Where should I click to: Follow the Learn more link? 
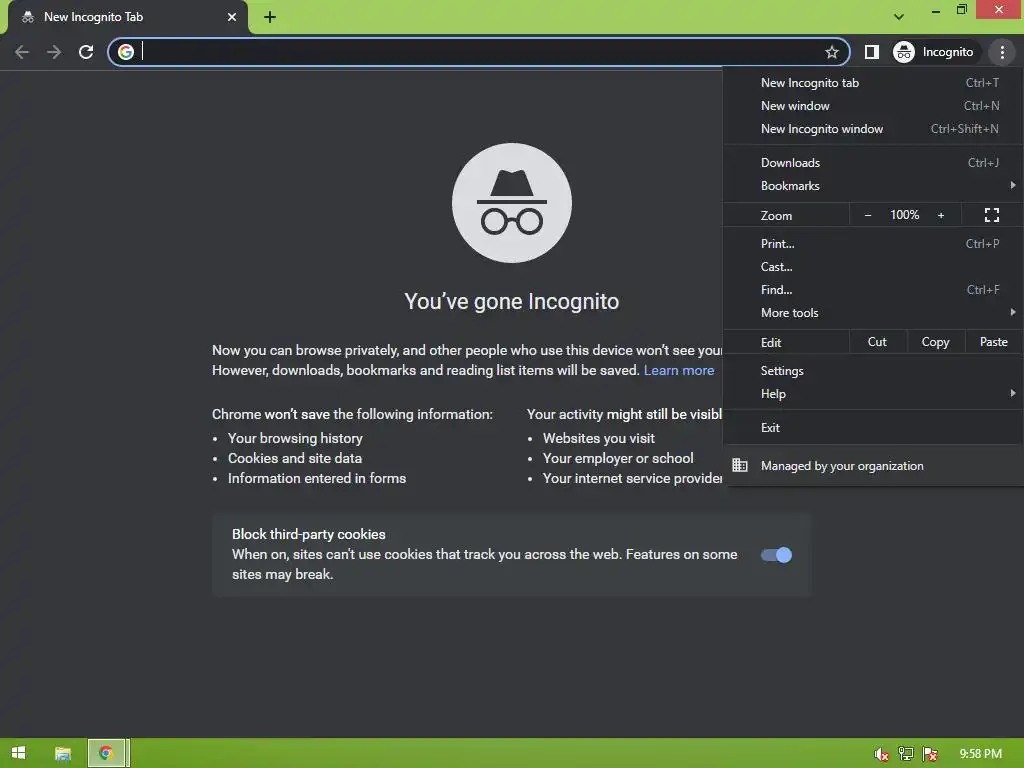679,370
